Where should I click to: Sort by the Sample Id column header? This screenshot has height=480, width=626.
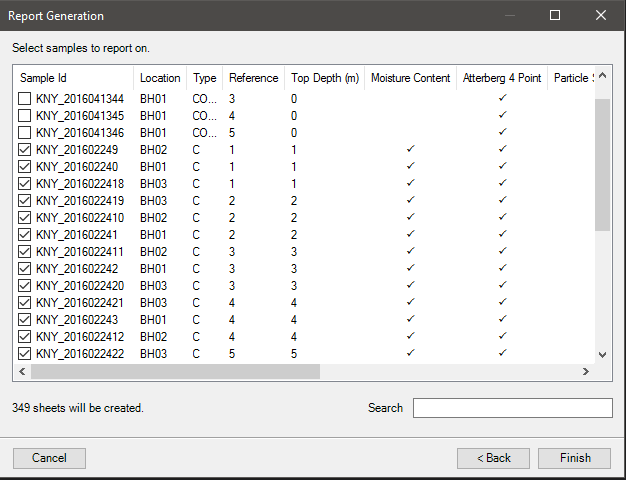pos(74,78)
